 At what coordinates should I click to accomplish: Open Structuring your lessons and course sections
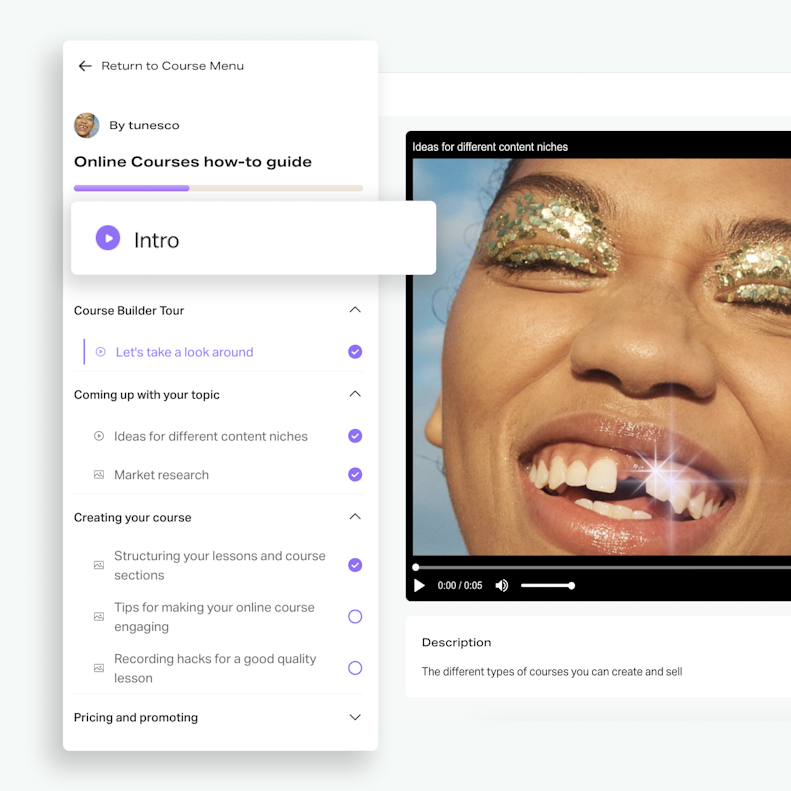[x=219, y=566]
